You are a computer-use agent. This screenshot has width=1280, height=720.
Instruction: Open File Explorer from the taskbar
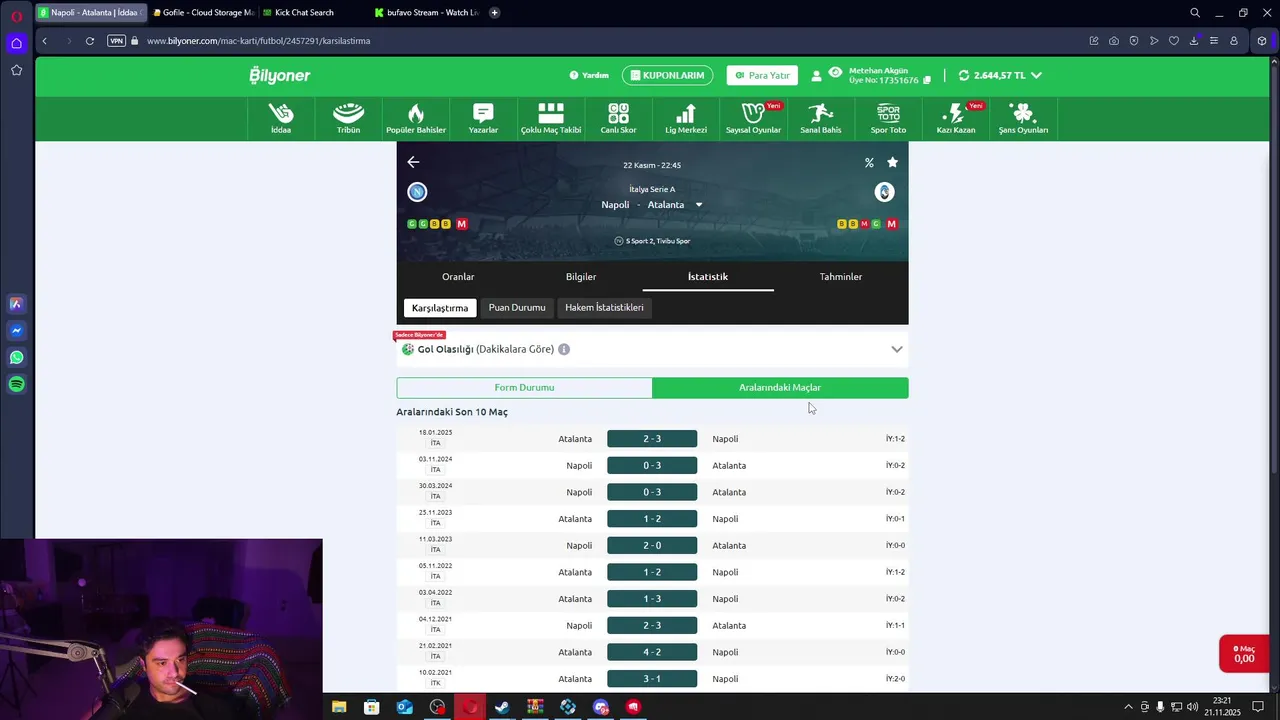(x=339, y=707)
